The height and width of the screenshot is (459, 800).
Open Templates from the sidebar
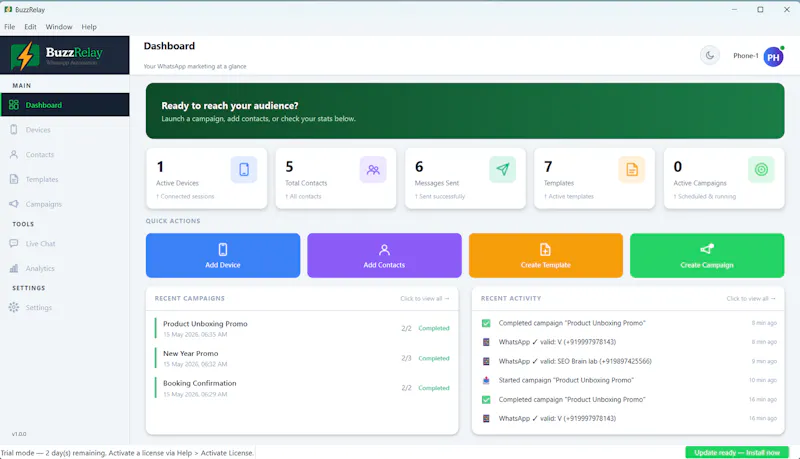pyautogui.click(x=65, y=179)
